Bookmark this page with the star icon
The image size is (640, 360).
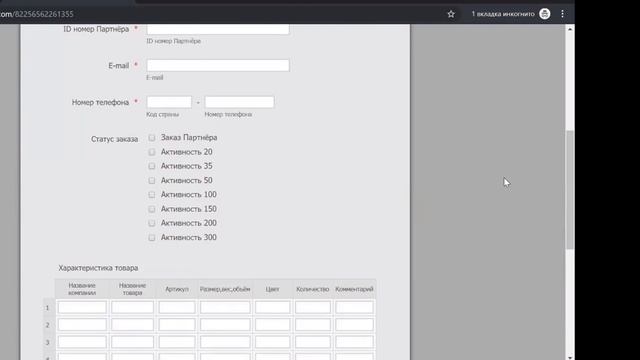point(451,14)
